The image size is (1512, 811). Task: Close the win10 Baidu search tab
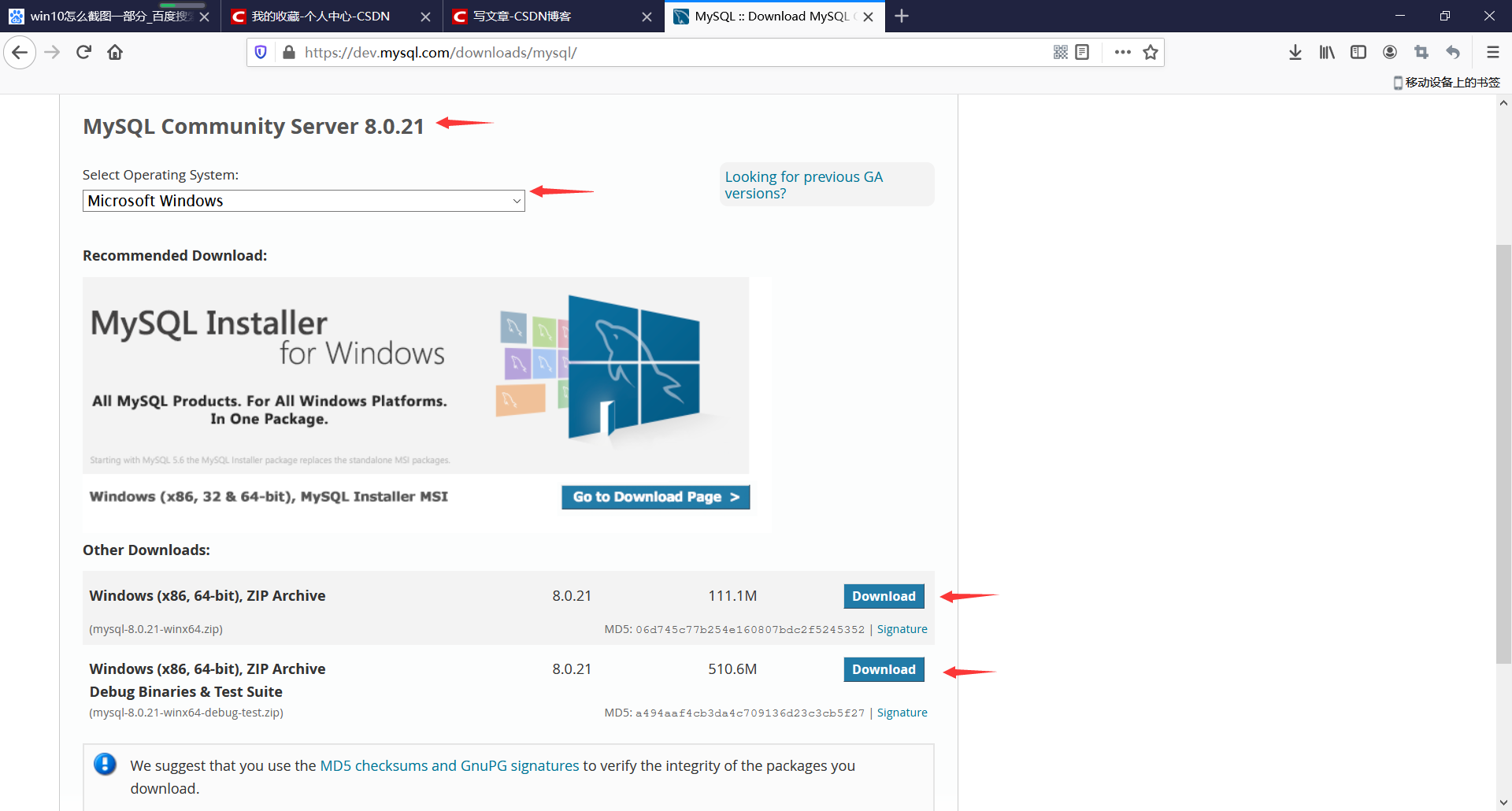(204, 17)
